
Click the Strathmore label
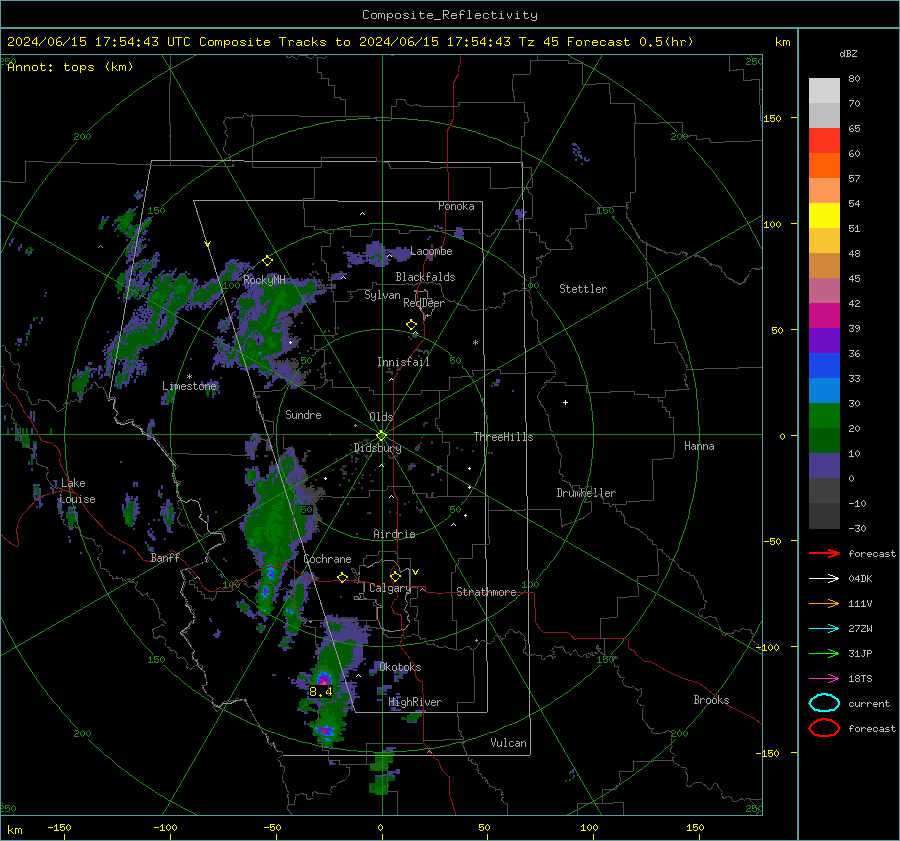pos(486,592)
